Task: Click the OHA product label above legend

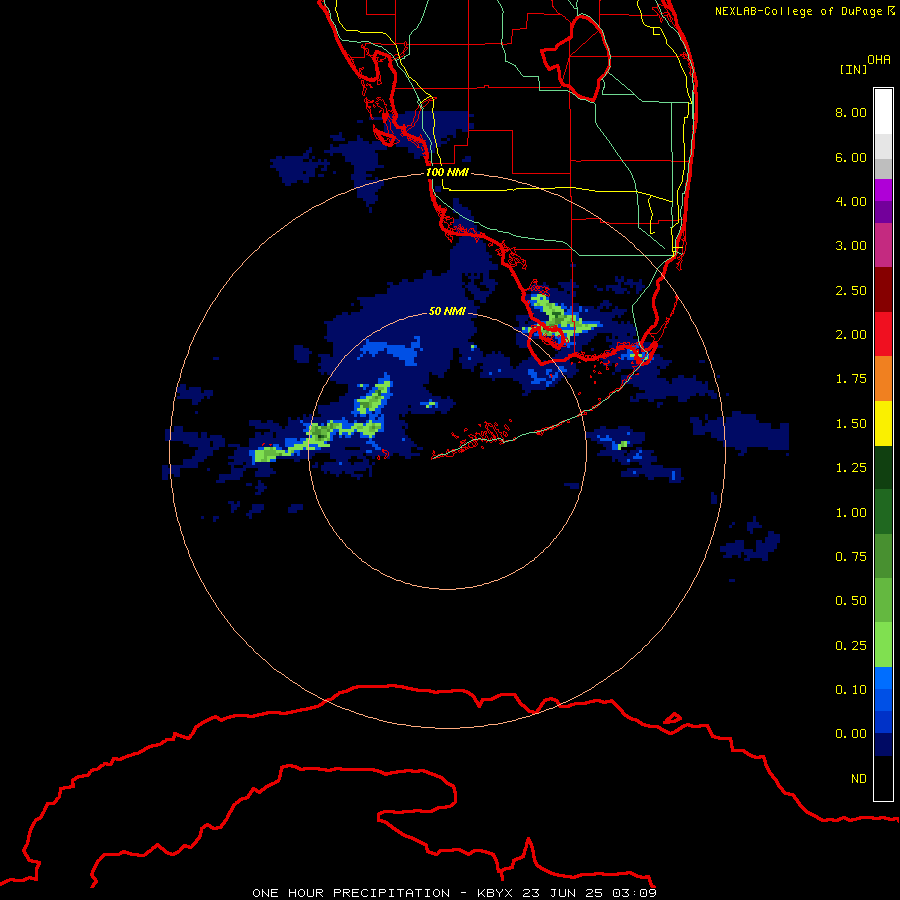Action: pos(879,59)
